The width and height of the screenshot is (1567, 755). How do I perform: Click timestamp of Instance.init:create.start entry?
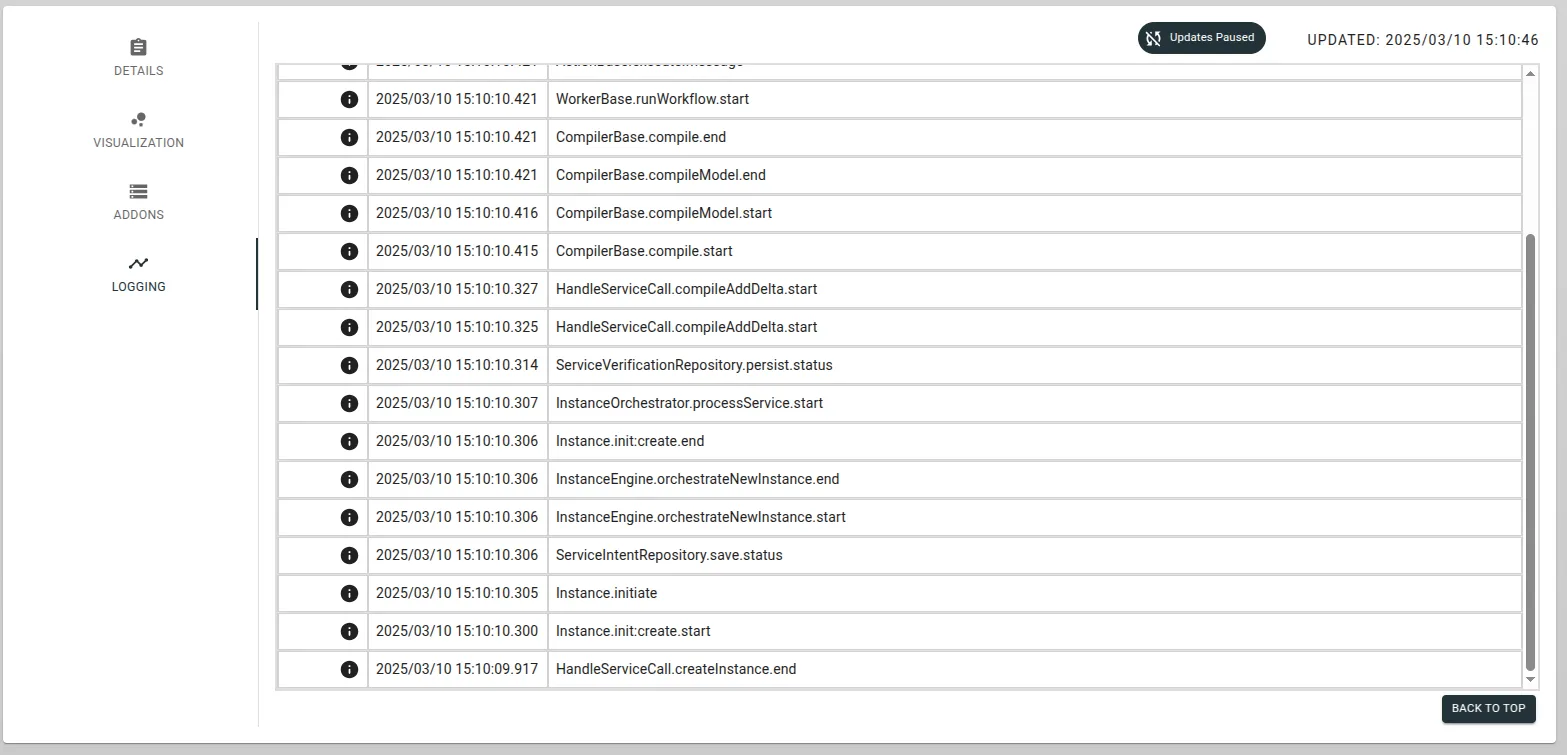(457, 631)
